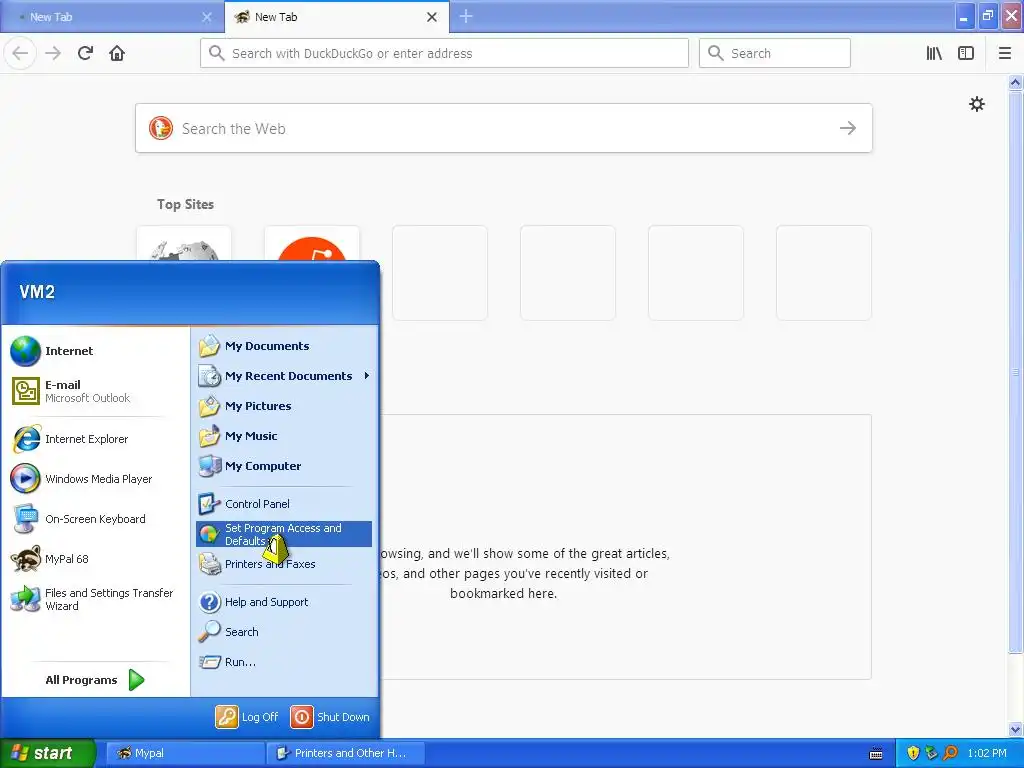Image resolution: width=1024 pixels, height=768 pixels.
Task: Open Help and Support
Action: click(284, 601)
